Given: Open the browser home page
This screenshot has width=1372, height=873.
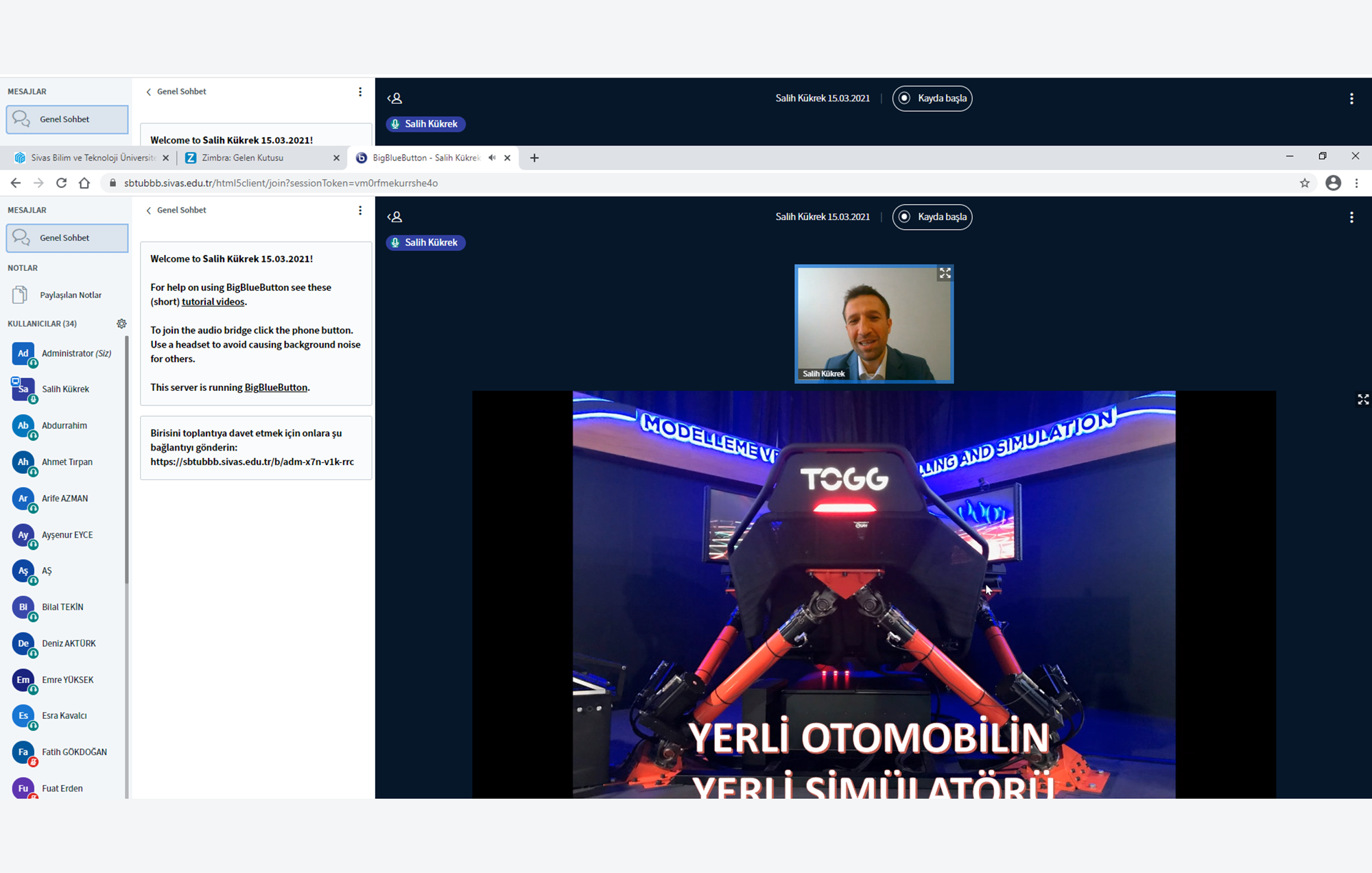Looking at the screenshot, I should [x=84, y=183].
